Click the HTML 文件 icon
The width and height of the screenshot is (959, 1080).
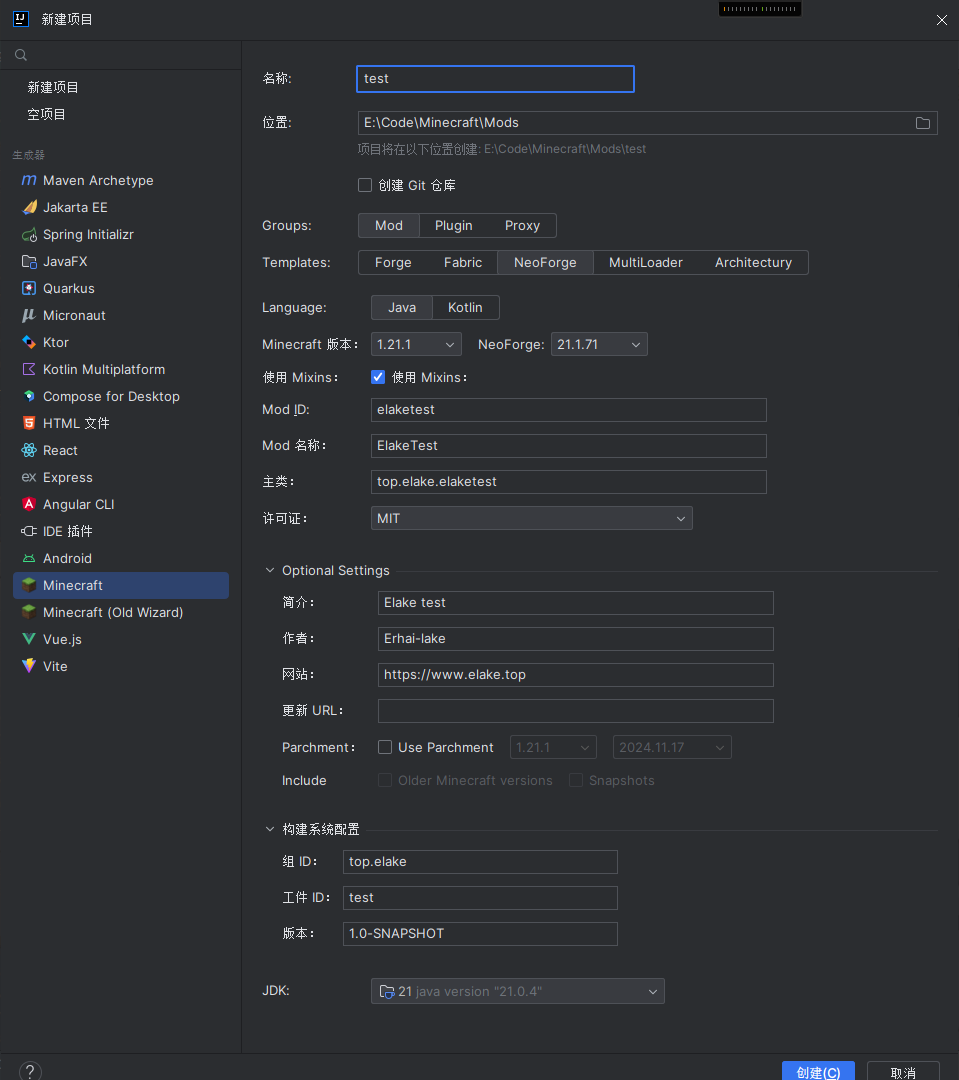pyautogui.click(x=29, y=423)
